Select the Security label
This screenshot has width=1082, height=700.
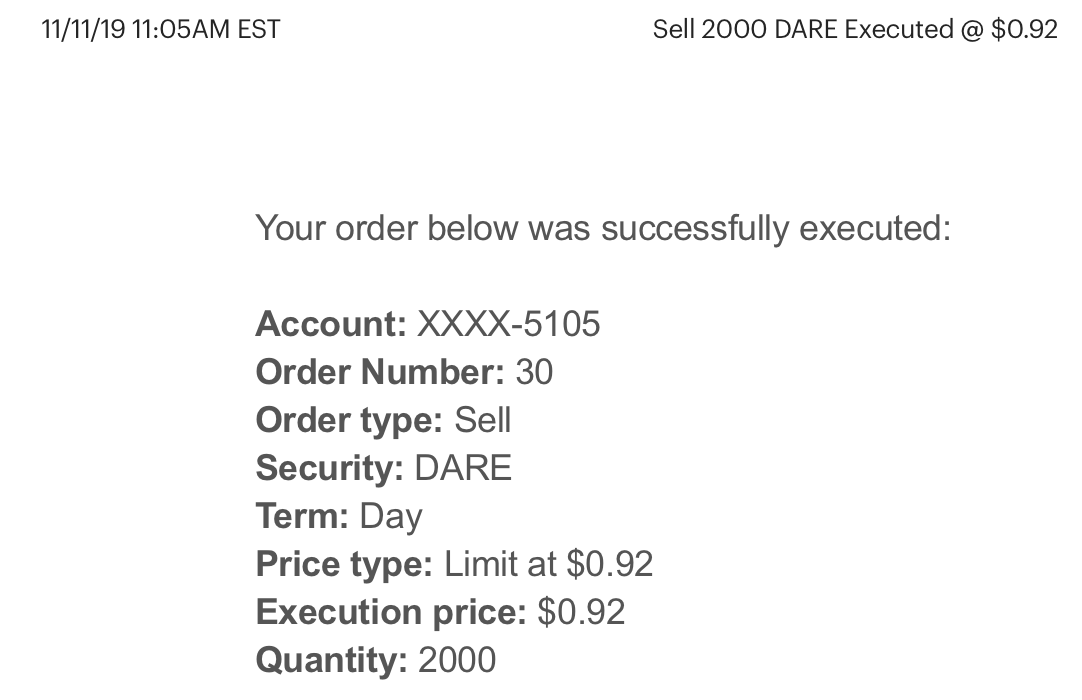pos(329,468)
